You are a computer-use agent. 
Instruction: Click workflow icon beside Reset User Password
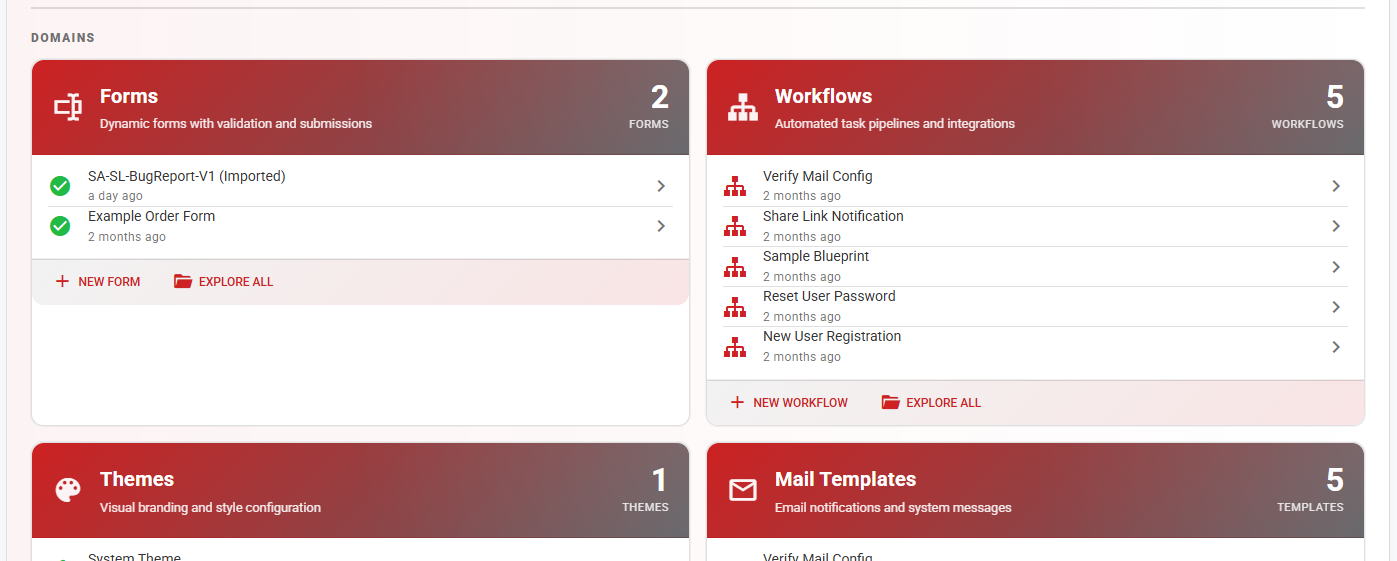click(735, 306)
